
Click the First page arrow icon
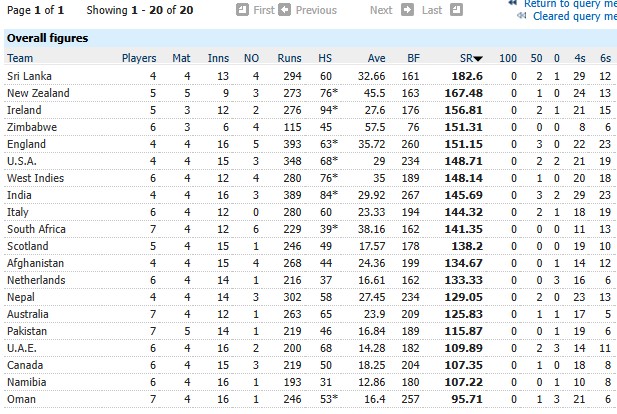tap(243, 10)
